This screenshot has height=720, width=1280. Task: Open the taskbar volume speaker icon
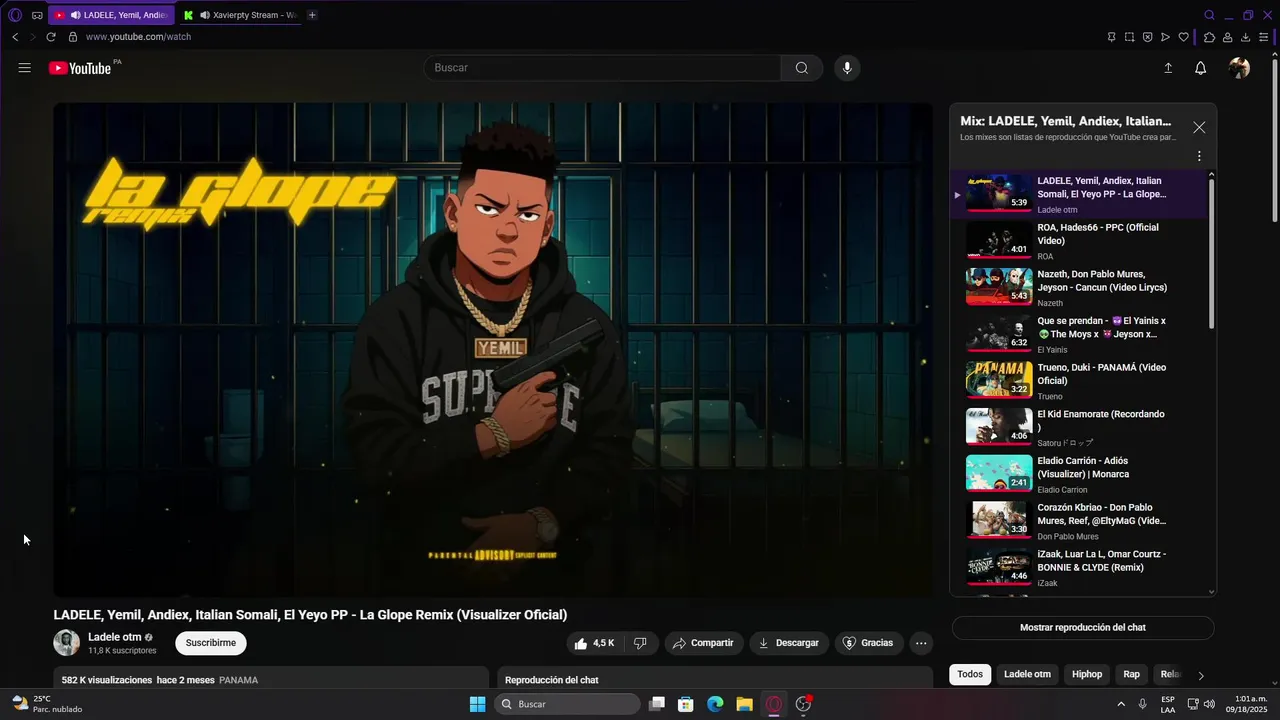(x=1209, y=704)
